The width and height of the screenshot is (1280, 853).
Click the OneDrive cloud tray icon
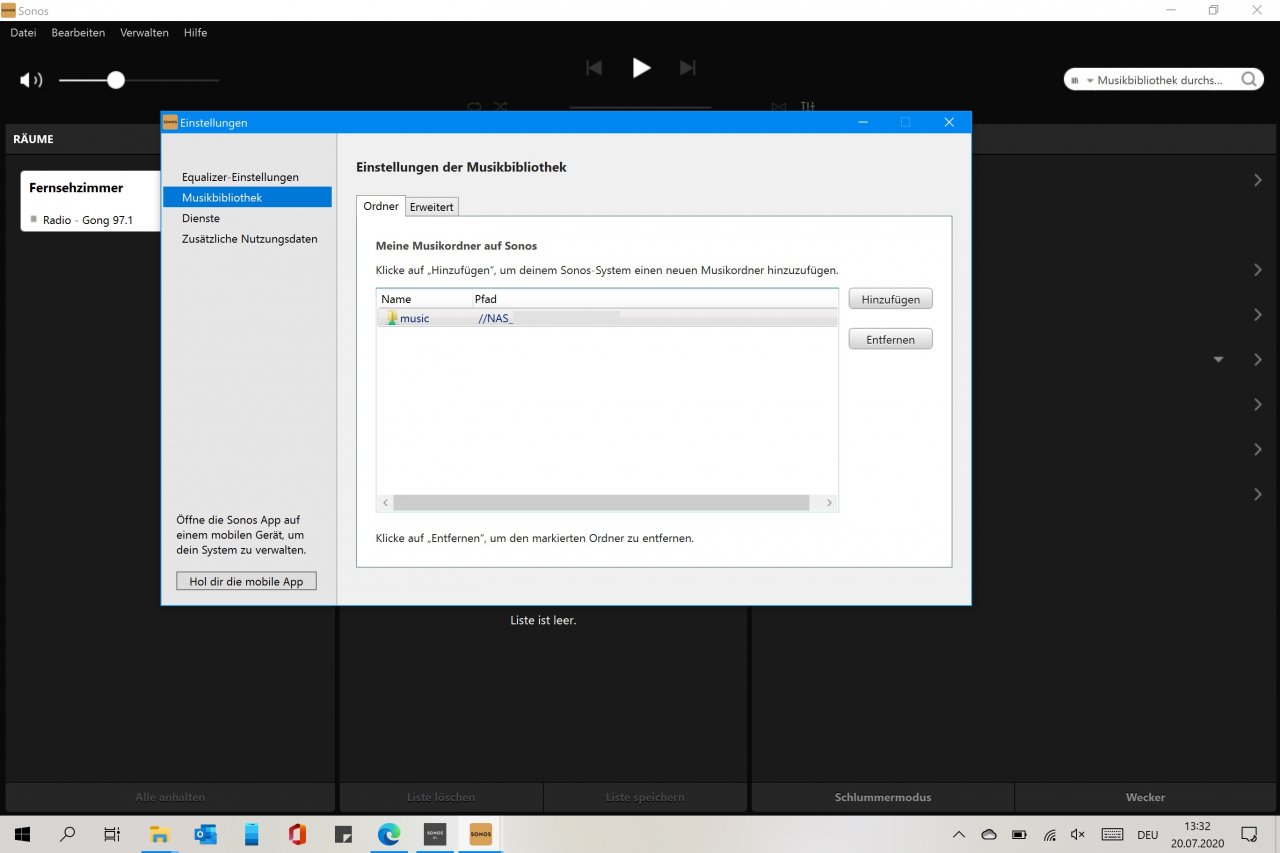click(989, 834)
